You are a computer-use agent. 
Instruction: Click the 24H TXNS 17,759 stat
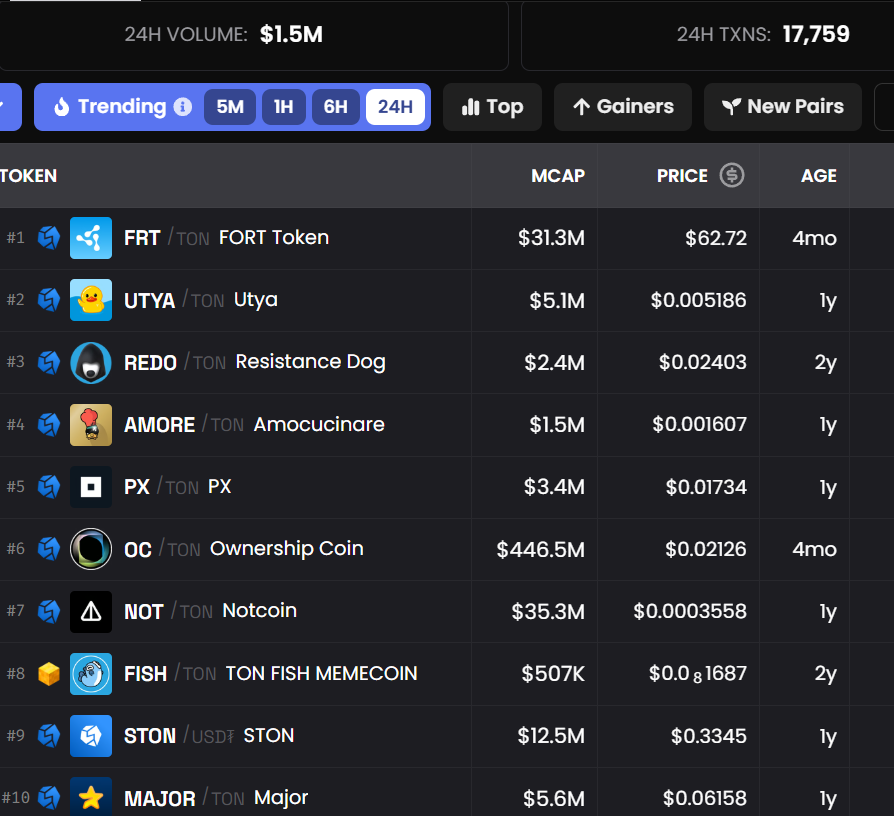coord(763,34)
